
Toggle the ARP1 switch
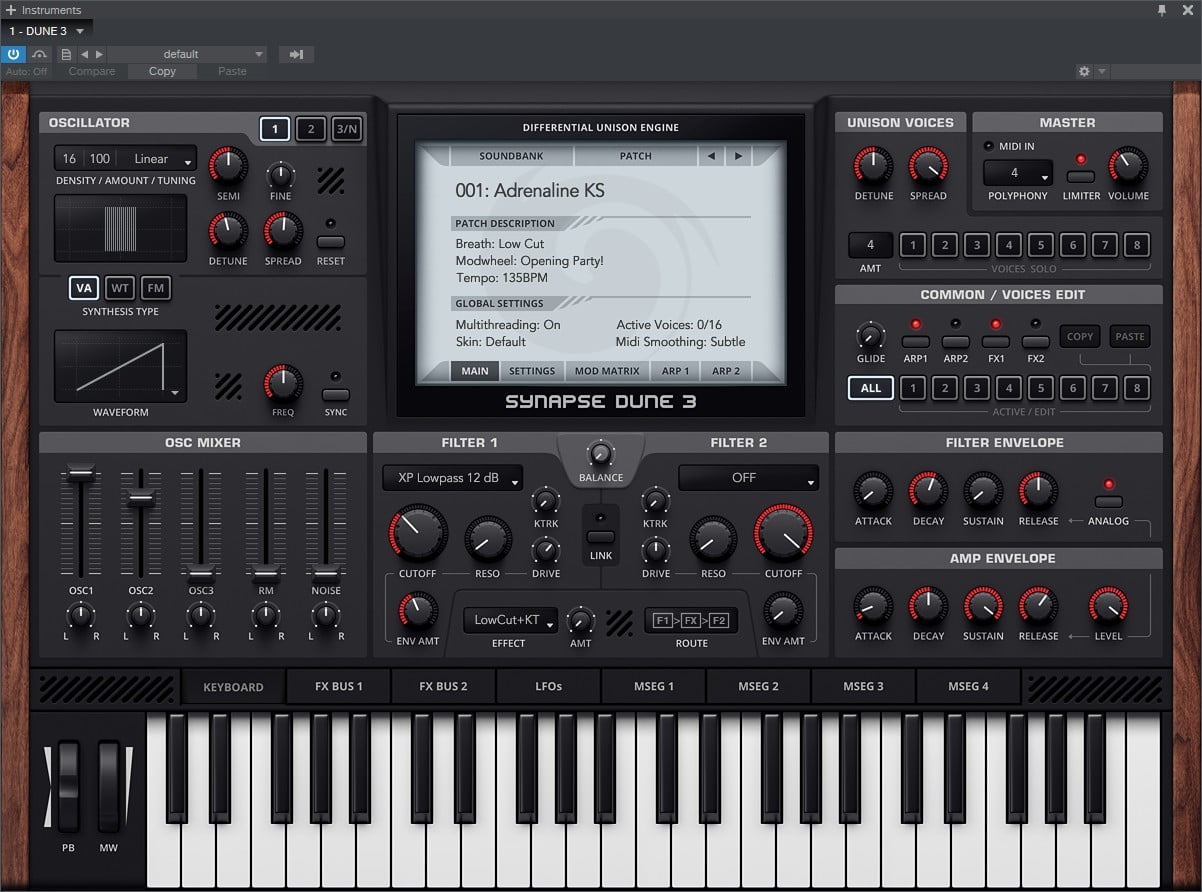click(x=915, y=342)
